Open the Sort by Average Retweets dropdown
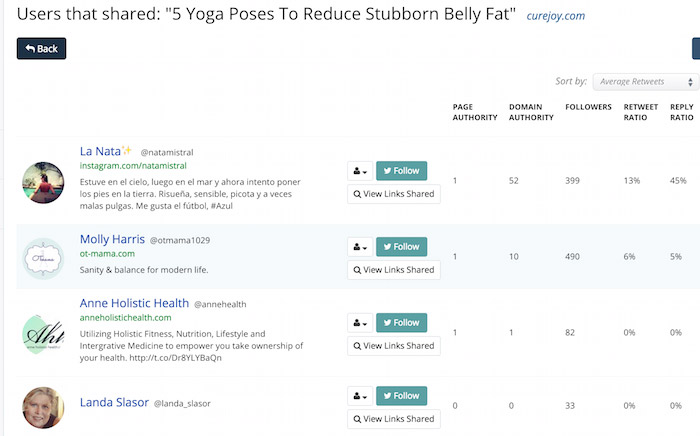The width and height of the screenshot is (700, 436). coord(646,82)
